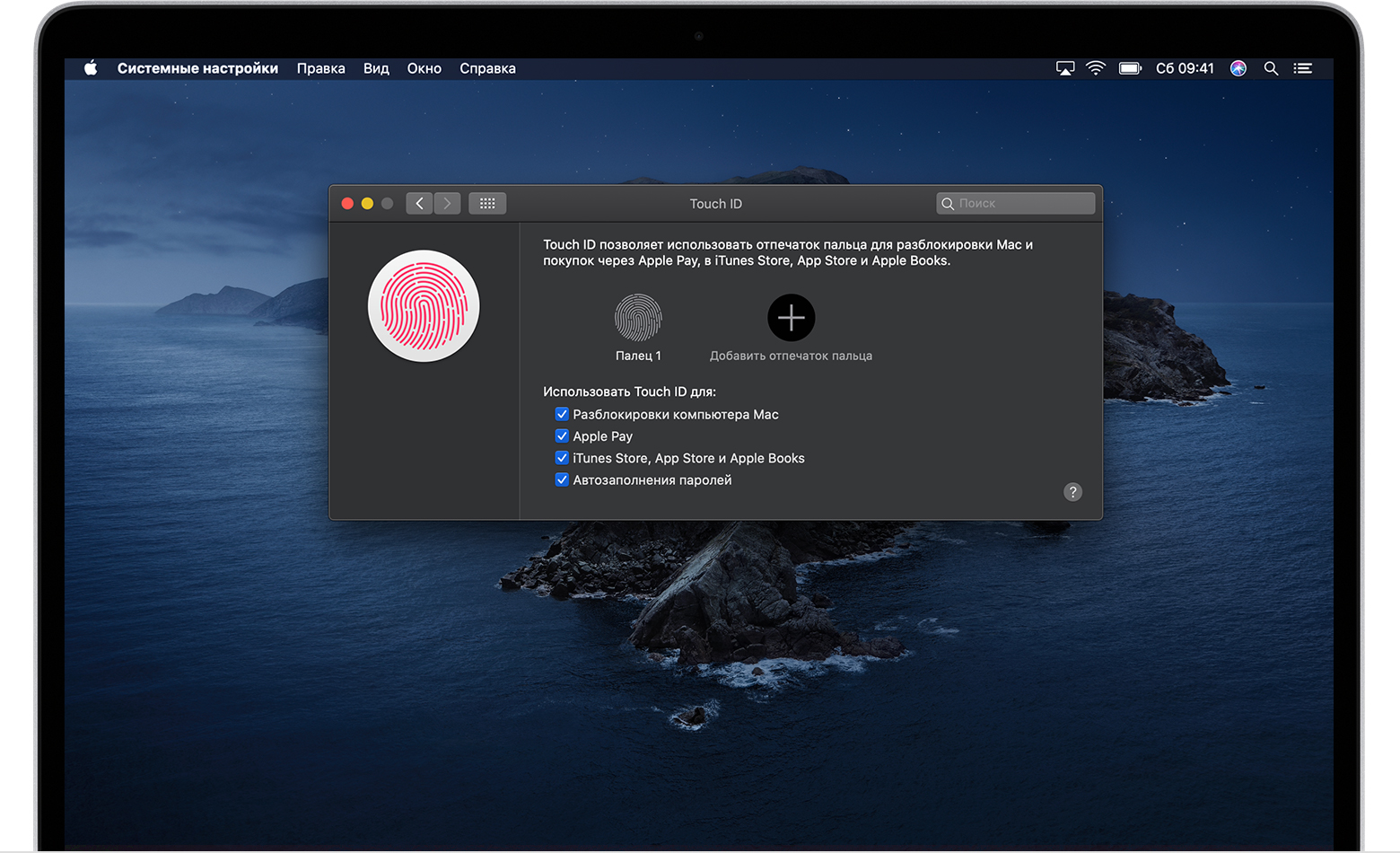Disable Touch ID for Разблокировки компьютера Mac
This screenshot has width=1400, height=853.
(x=562, y=414)
